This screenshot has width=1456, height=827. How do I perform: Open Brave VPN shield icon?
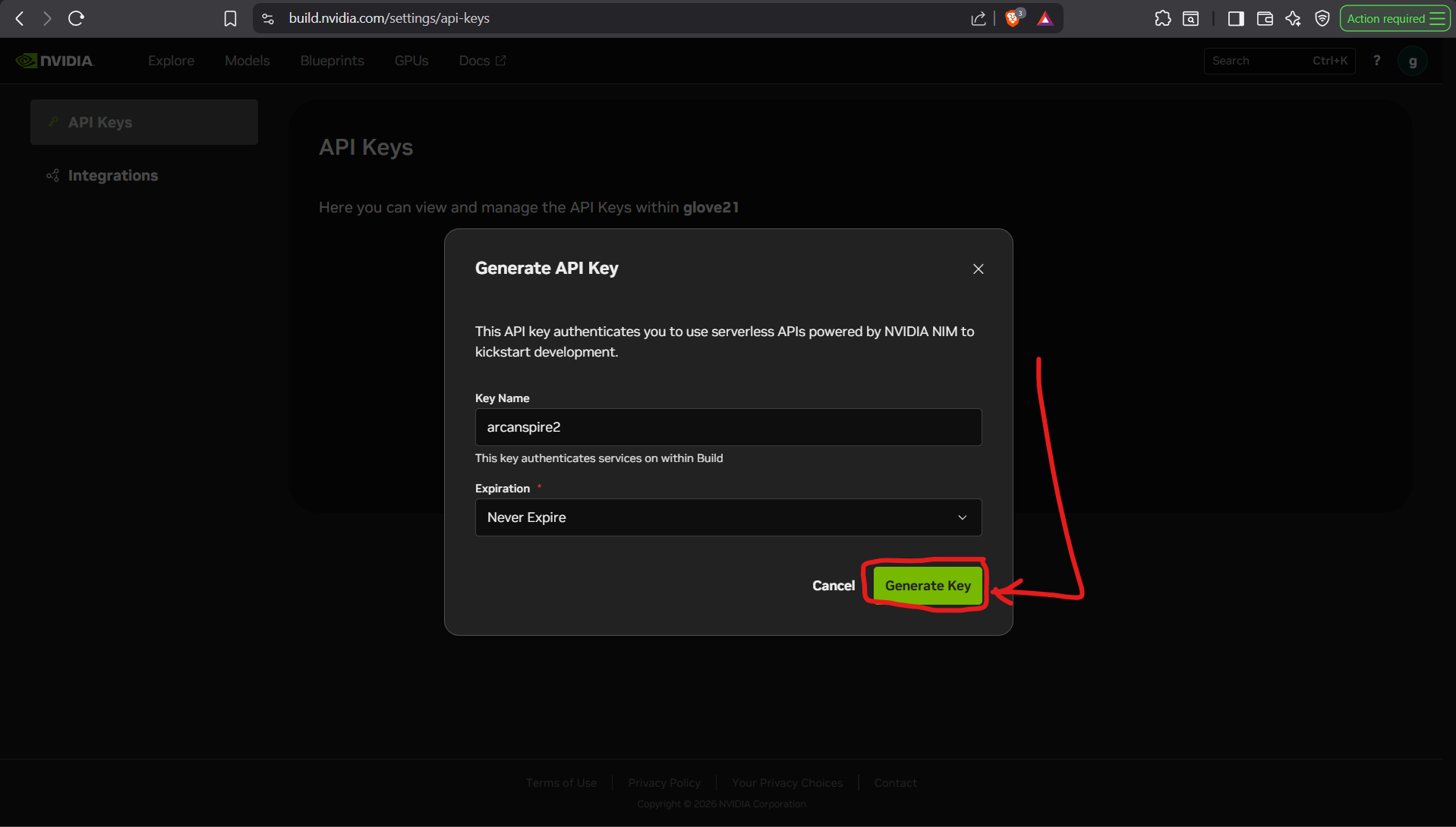[1322, 18]
